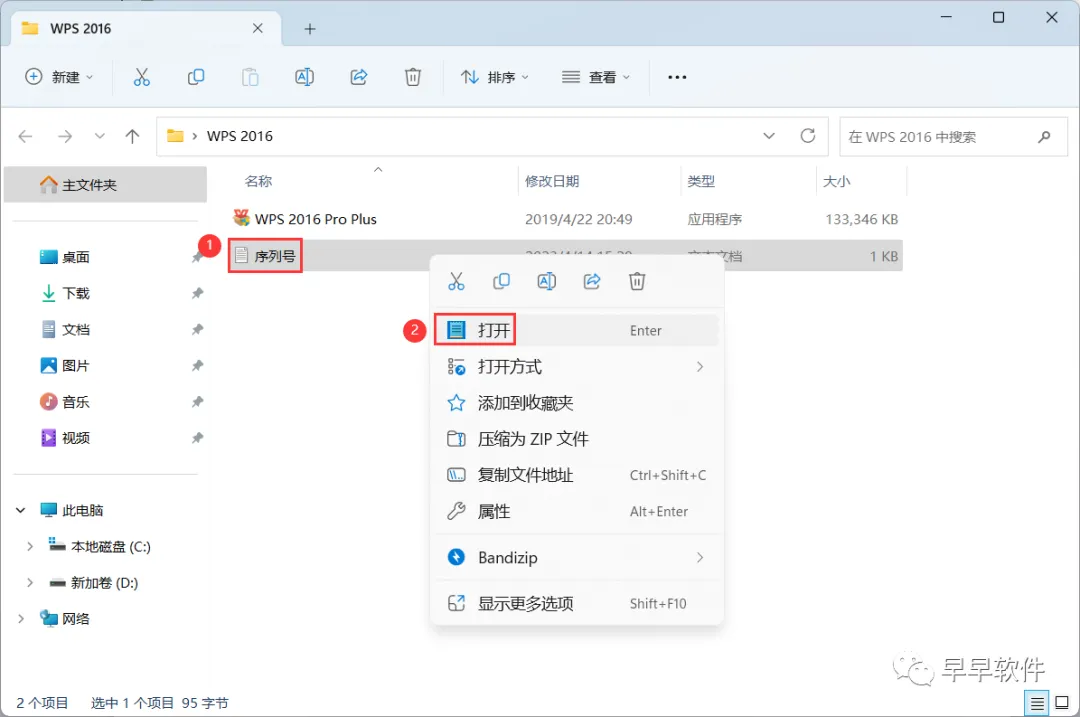This screenshot has width=1080, height=717.
Task: Close the WPS 2016 tab
Action: [x=258, y=28]
